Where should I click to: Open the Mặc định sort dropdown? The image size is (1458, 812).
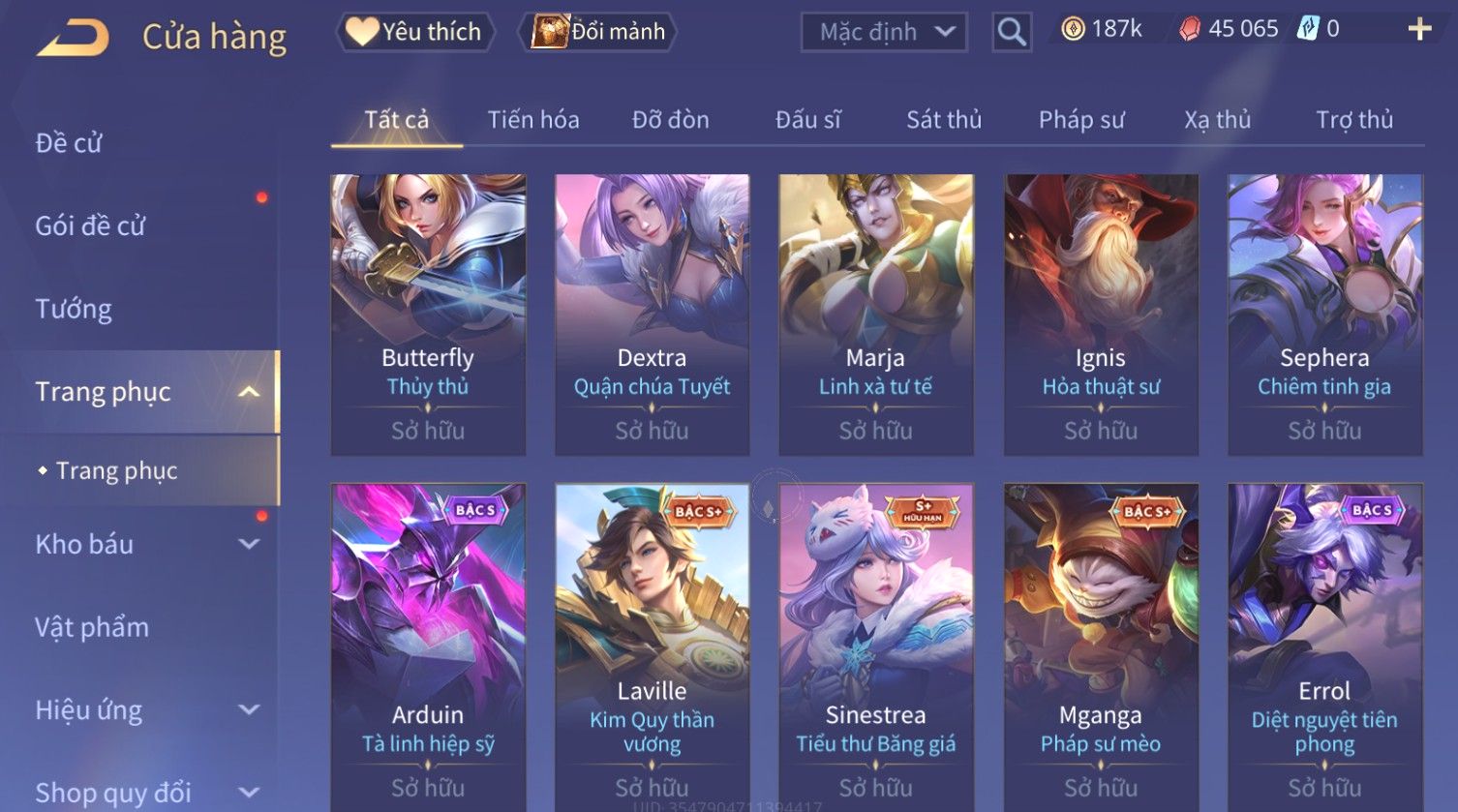[884, 32]
